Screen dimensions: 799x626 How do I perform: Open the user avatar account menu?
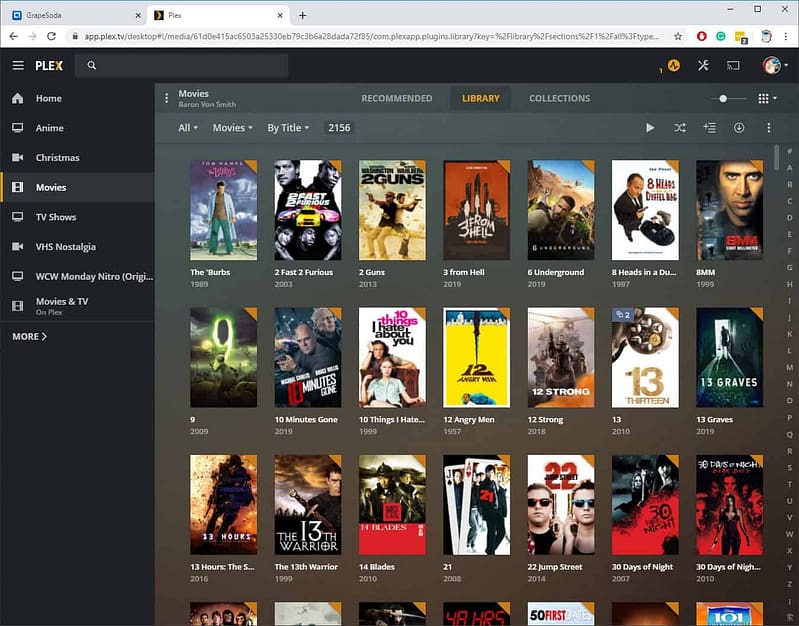[775, 65]
